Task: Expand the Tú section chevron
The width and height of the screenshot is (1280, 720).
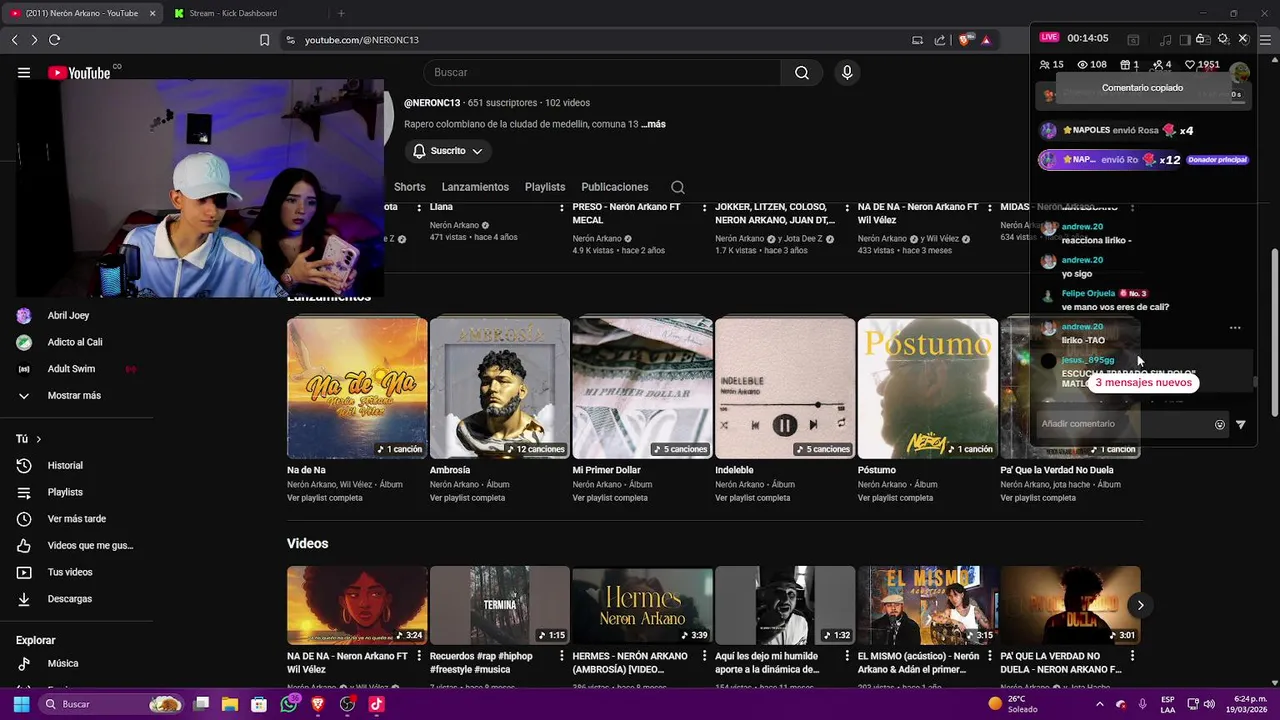Action: coord(39,439)
